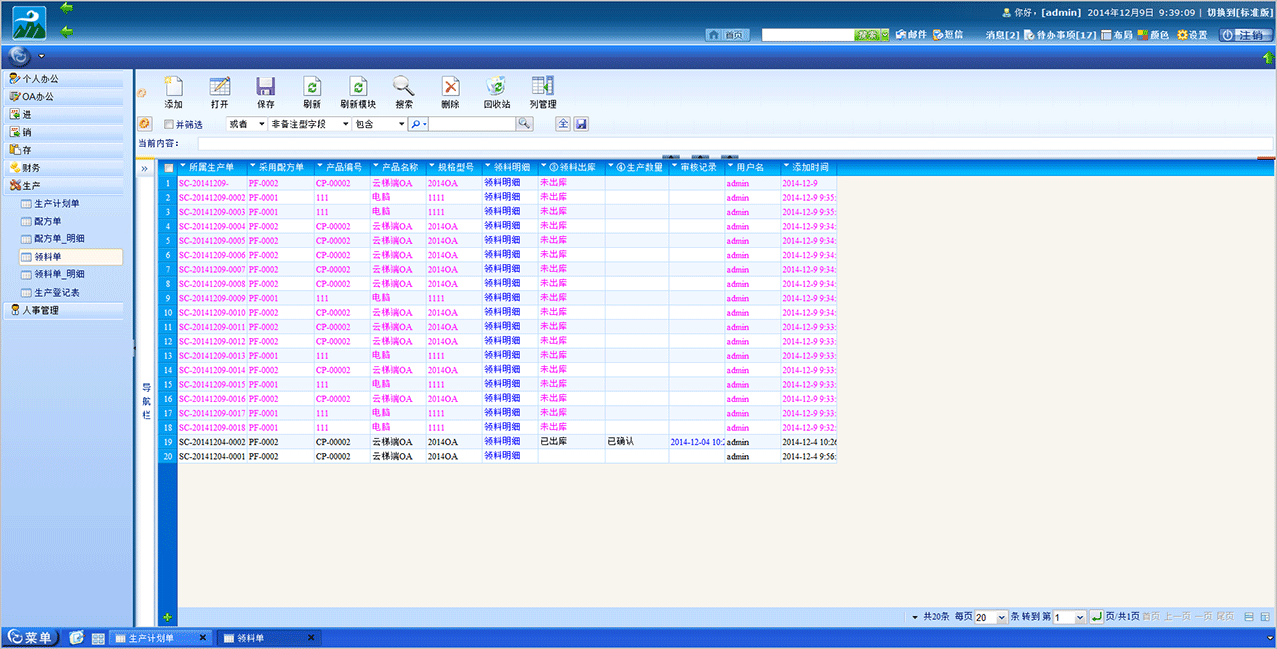Click 领料明细 link in row 1
The height and width of the screenshot is (649, 1277).
click(x=500, y=183)
